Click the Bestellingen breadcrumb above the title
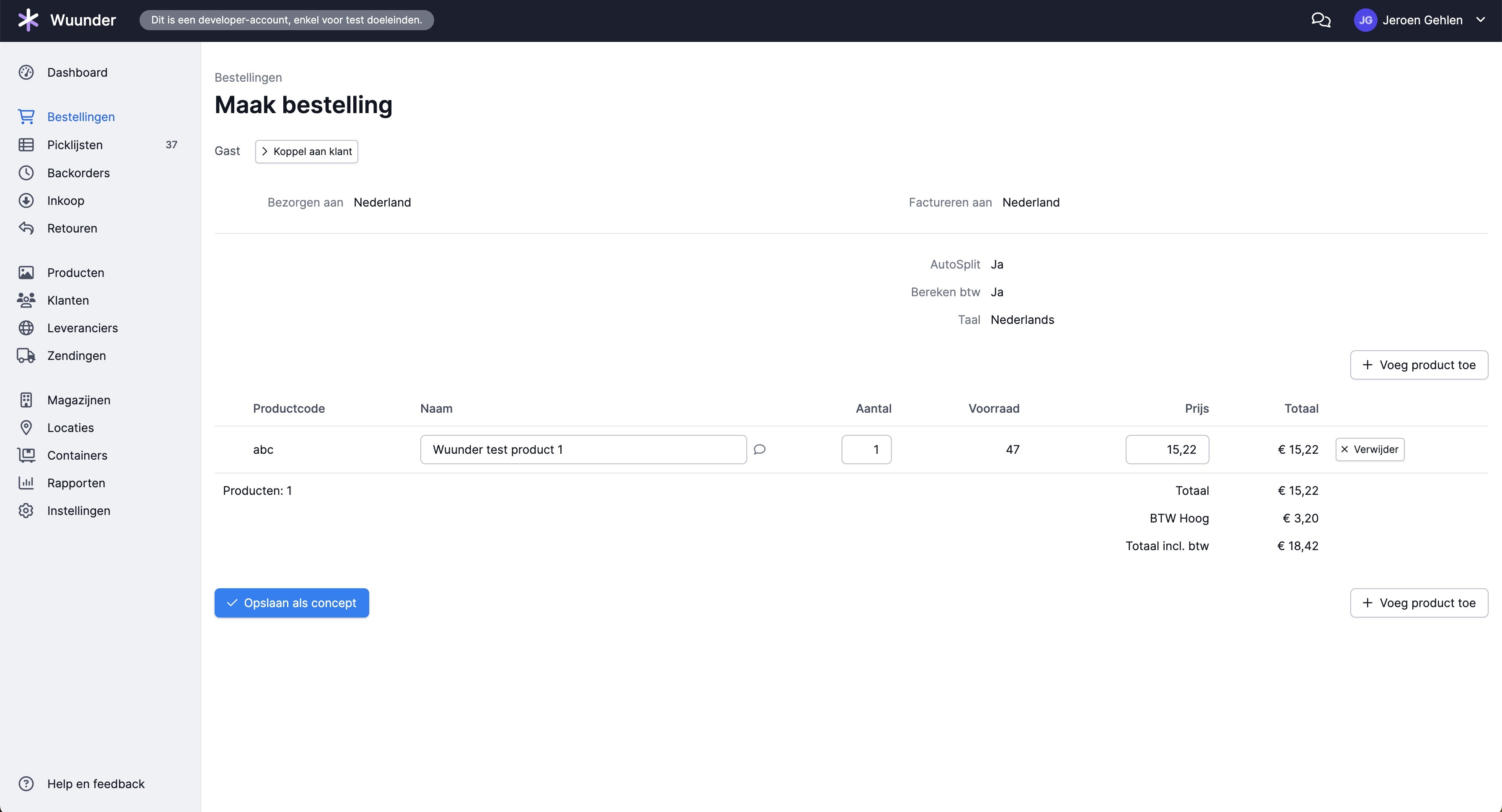The image size is (1502, 812). point(249,78)
